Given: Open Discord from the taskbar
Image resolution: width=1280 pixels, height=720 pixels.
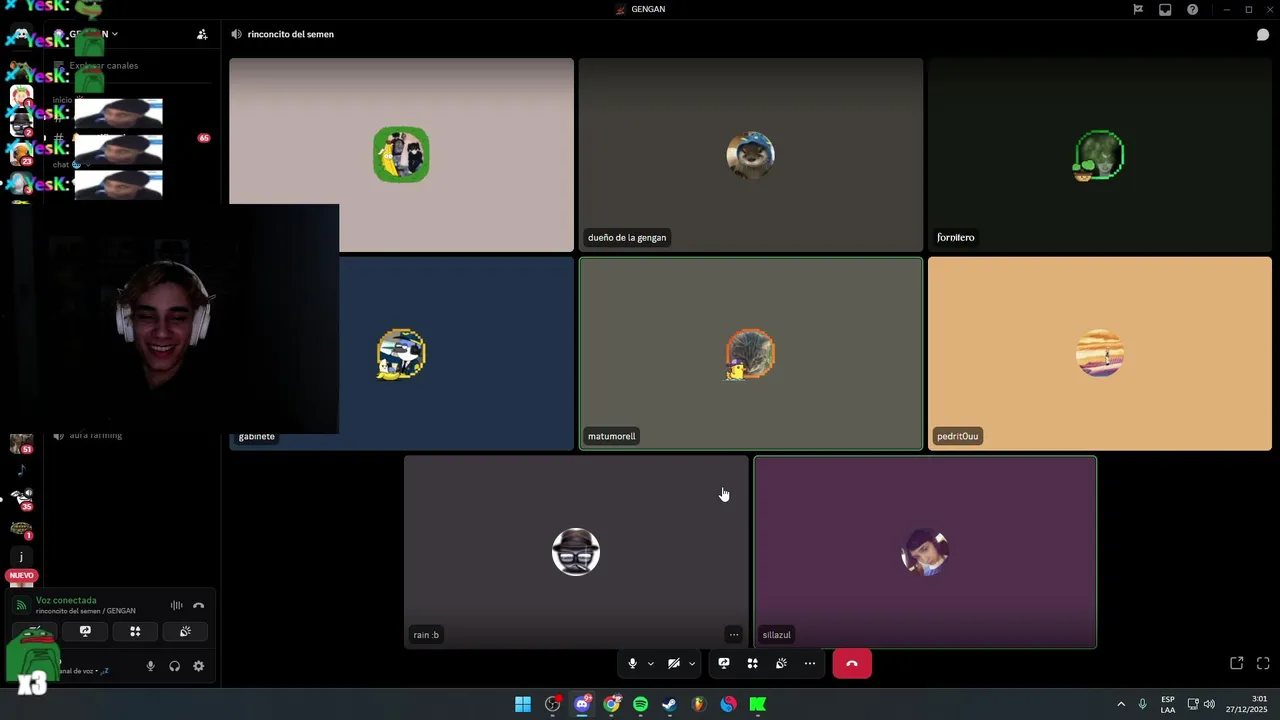Looking at the screenshot, I should 582,704.
